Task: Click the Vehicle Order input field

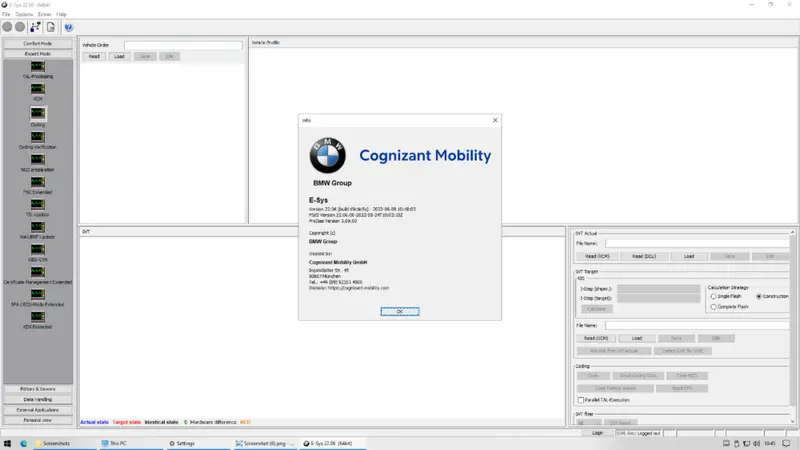Action: pyautogui.click(x=183, y=45)
